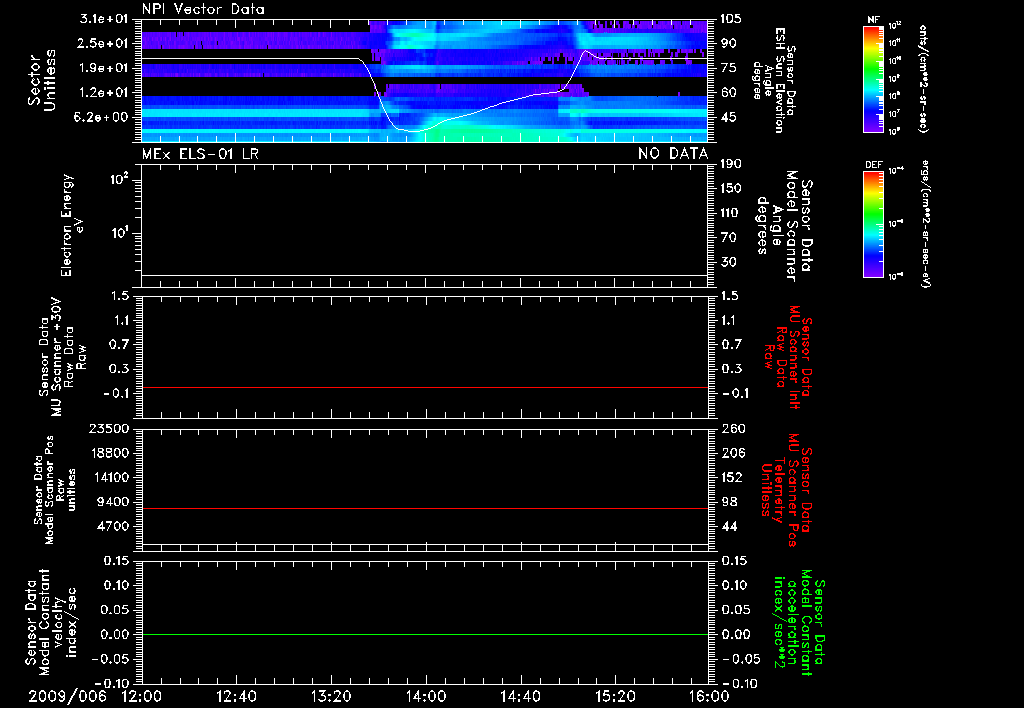Select the 12:00 time axis tick label
The height and width of the screenshot is (708, 1024).
click(x=141, y=696)
